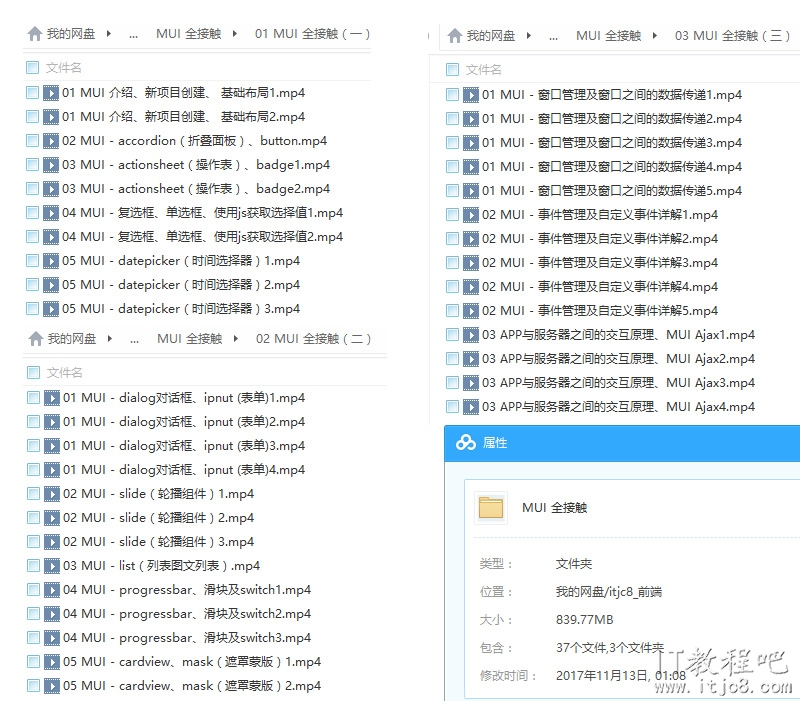
Task: Expand the ... ellipsis in the 全接触（二）breadcrumb
Action: [134, 341]
